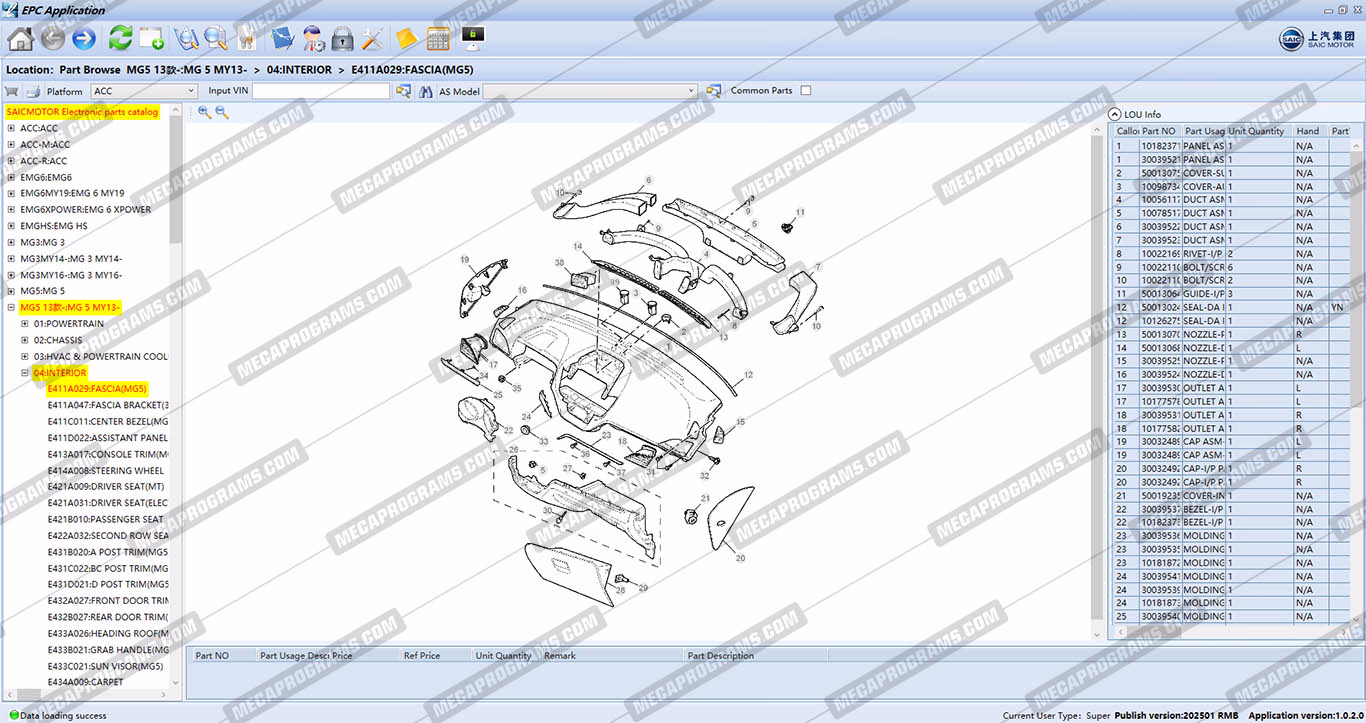Open E414A008:STEERING WHEEL tree item

[106, 470]
